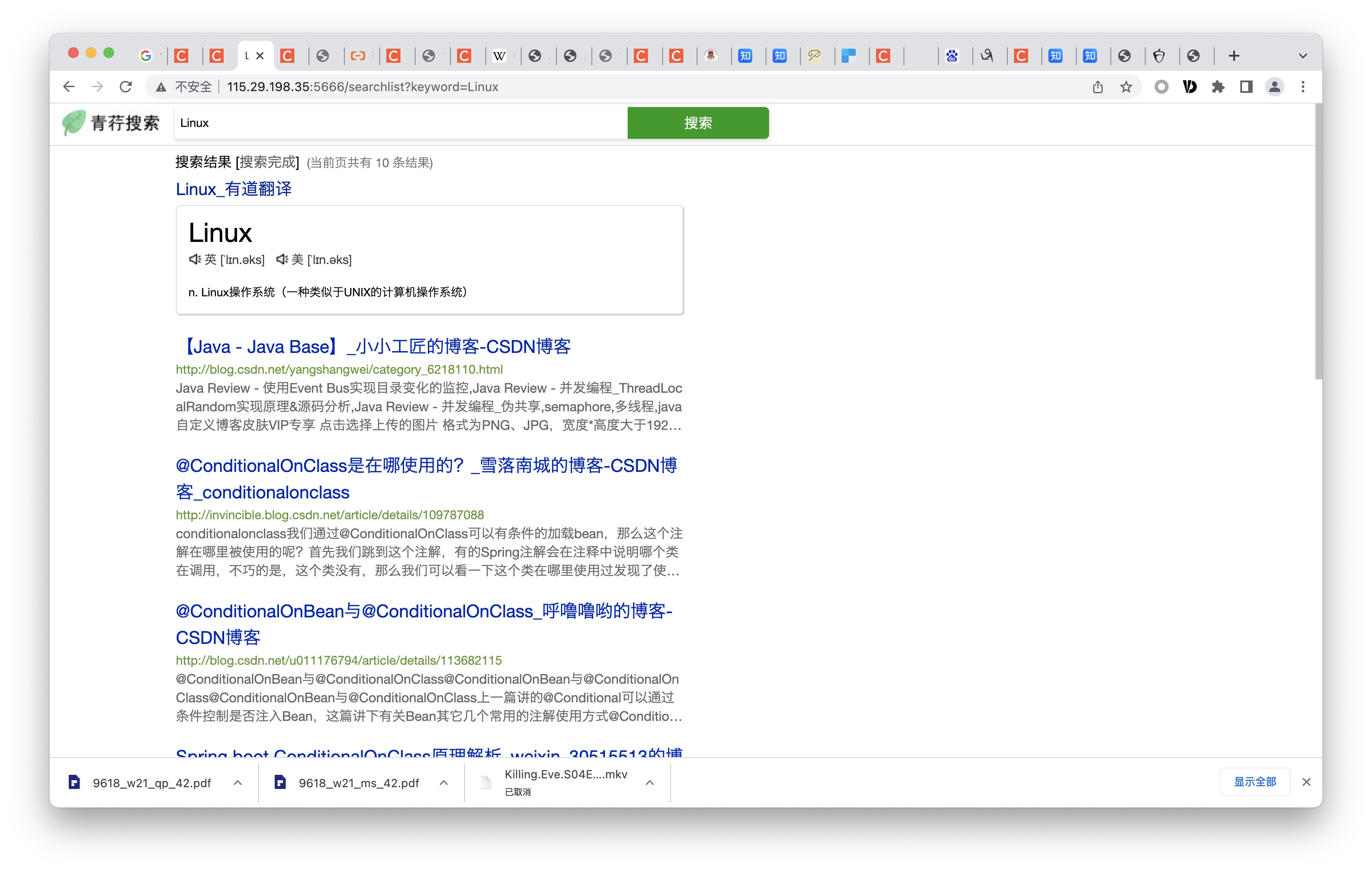Image resolution: width=1372 pixels, height=873 pixels.
Task: Click the browser reload page icon
Action: tap(126, 87)
